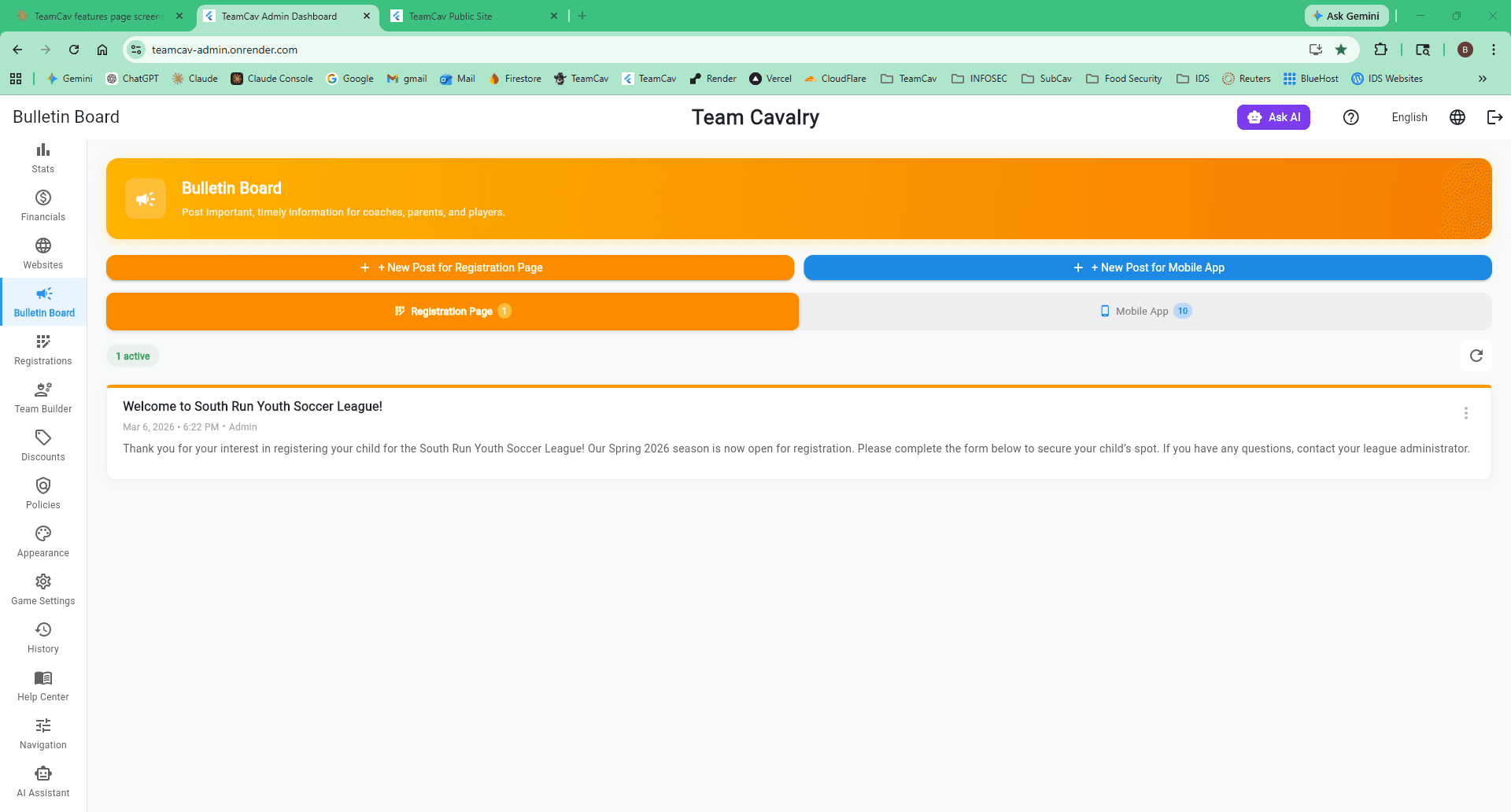Open the Appearance settings
The height and width of the screenshot is (812, 1511).
[43, 541]
